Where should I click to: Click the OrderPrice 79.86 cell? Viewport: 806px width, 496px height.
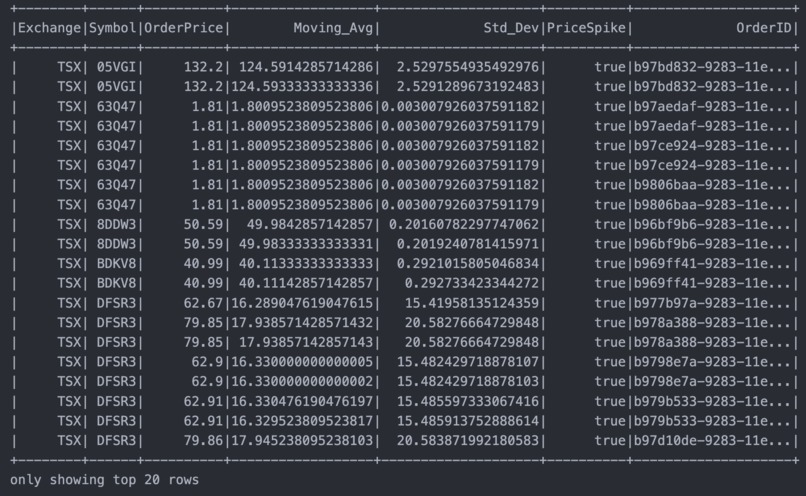click(x=203, y=440)
